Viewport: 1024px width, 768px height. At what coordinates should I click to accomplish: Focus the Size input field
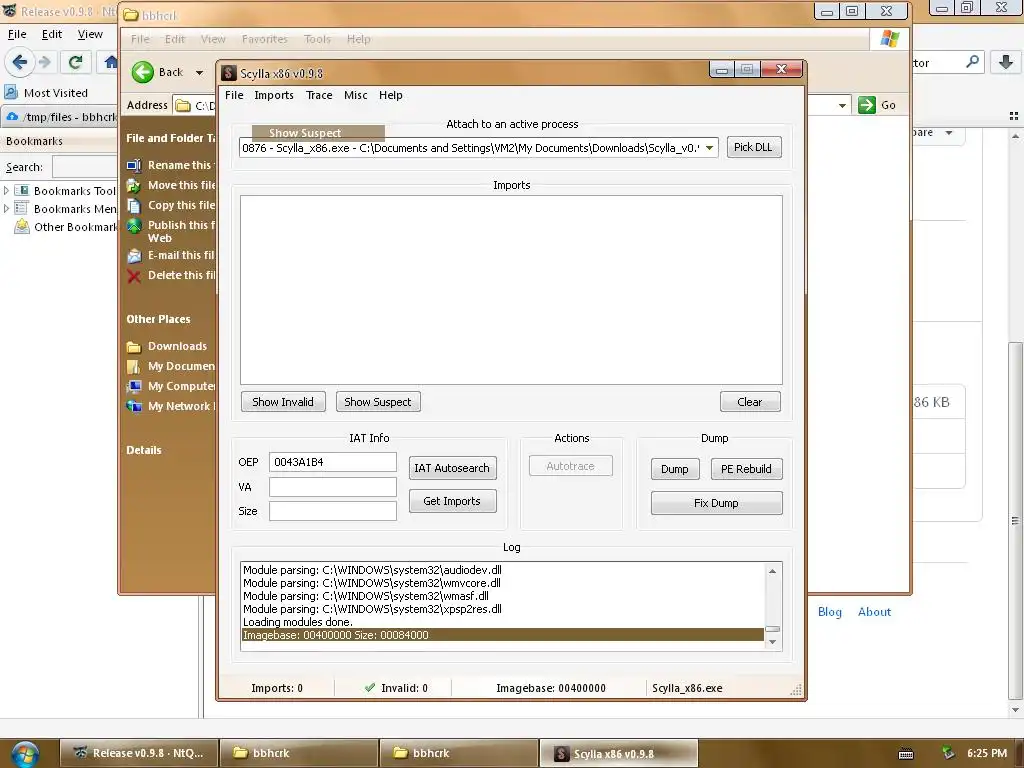(x=332, y=511)
